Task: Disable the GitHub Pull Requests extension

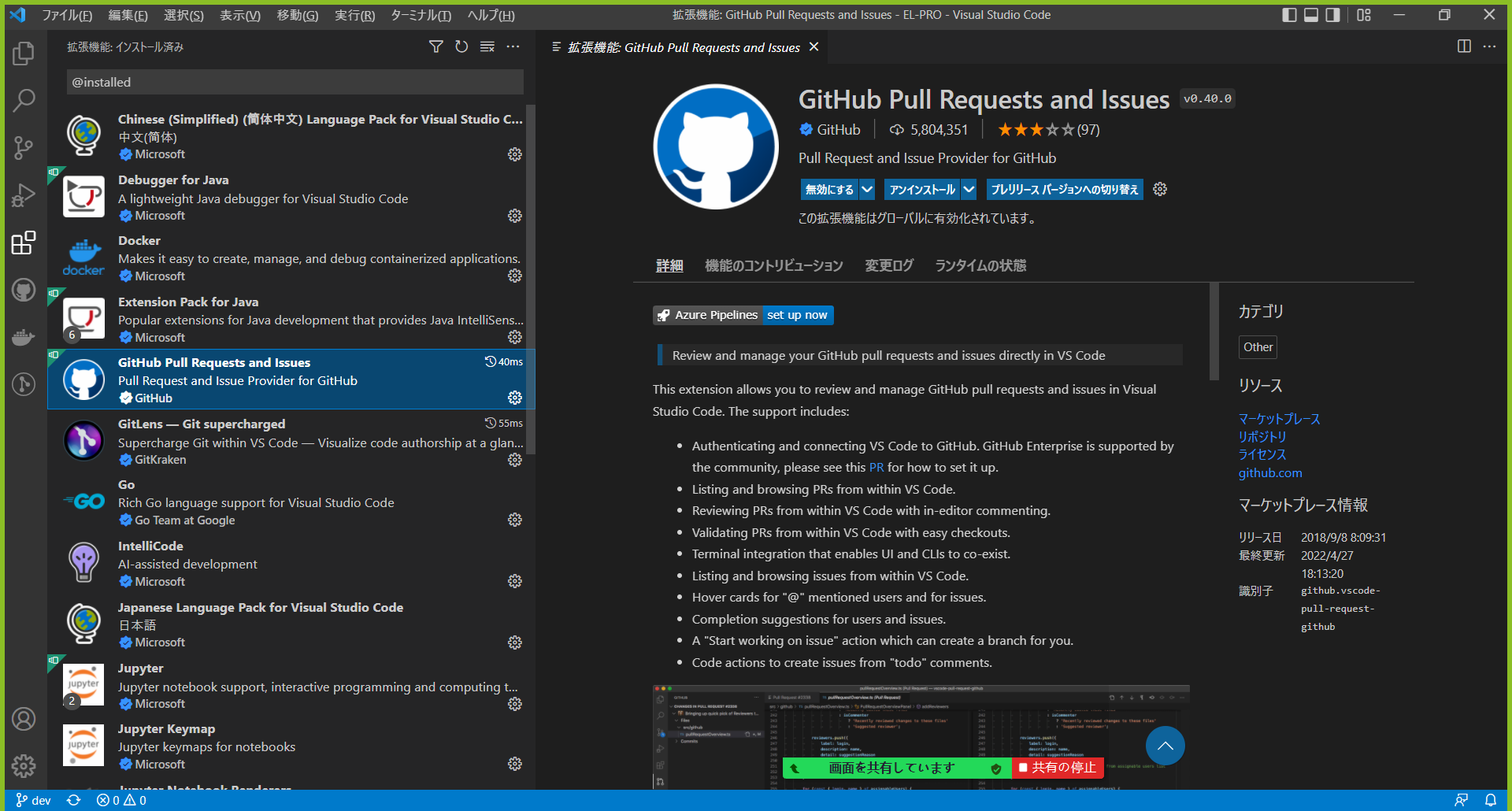Action: tap(829, 189)
